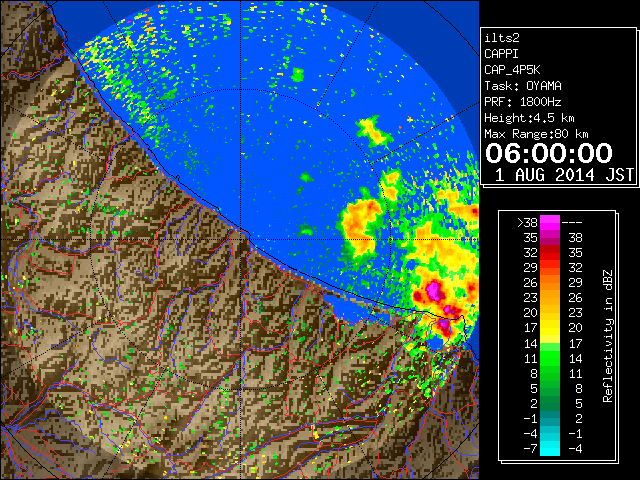The height and width of the screenshot is (480, 640).
Task: Click the cyan -7 dBZ legend swatch
Action: tap(550, 449)
